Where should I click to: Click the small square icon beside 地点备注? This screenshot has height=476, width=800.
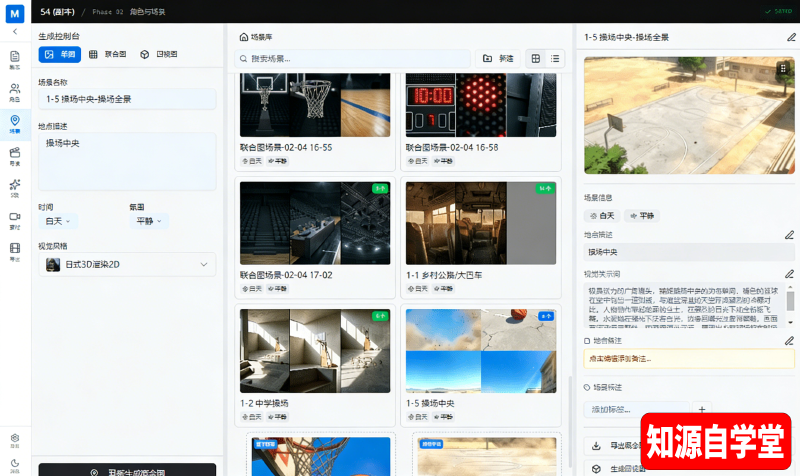[587, 340]
